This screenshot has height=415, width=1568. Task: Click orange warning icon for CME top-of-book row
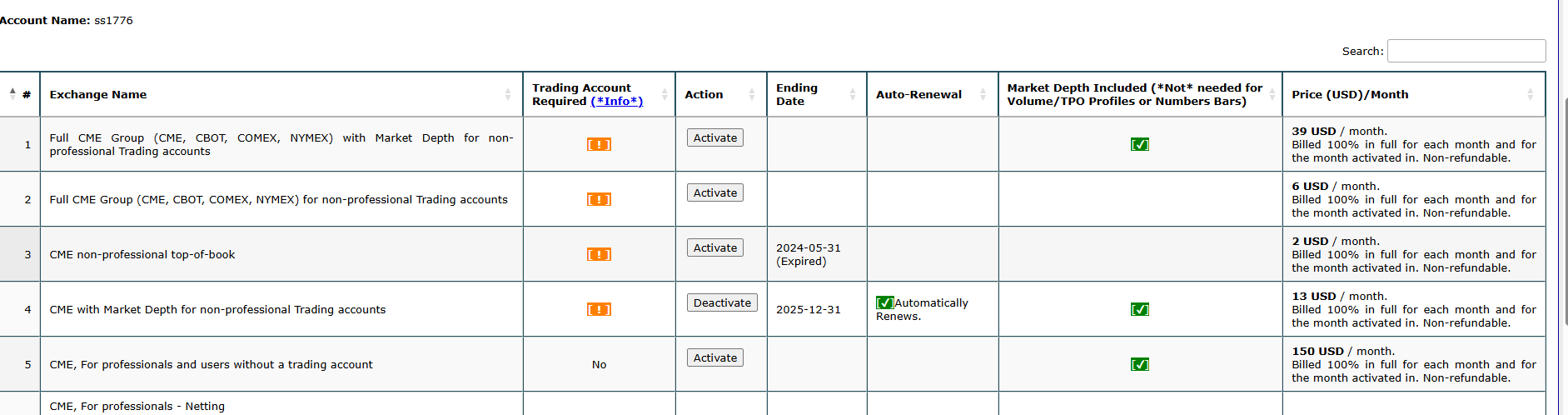(x=599, y=254)
